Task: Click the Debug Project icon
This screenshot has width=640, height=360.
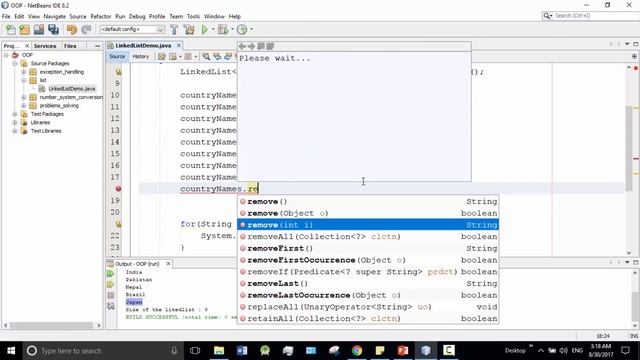Action: tap(223, 29)
